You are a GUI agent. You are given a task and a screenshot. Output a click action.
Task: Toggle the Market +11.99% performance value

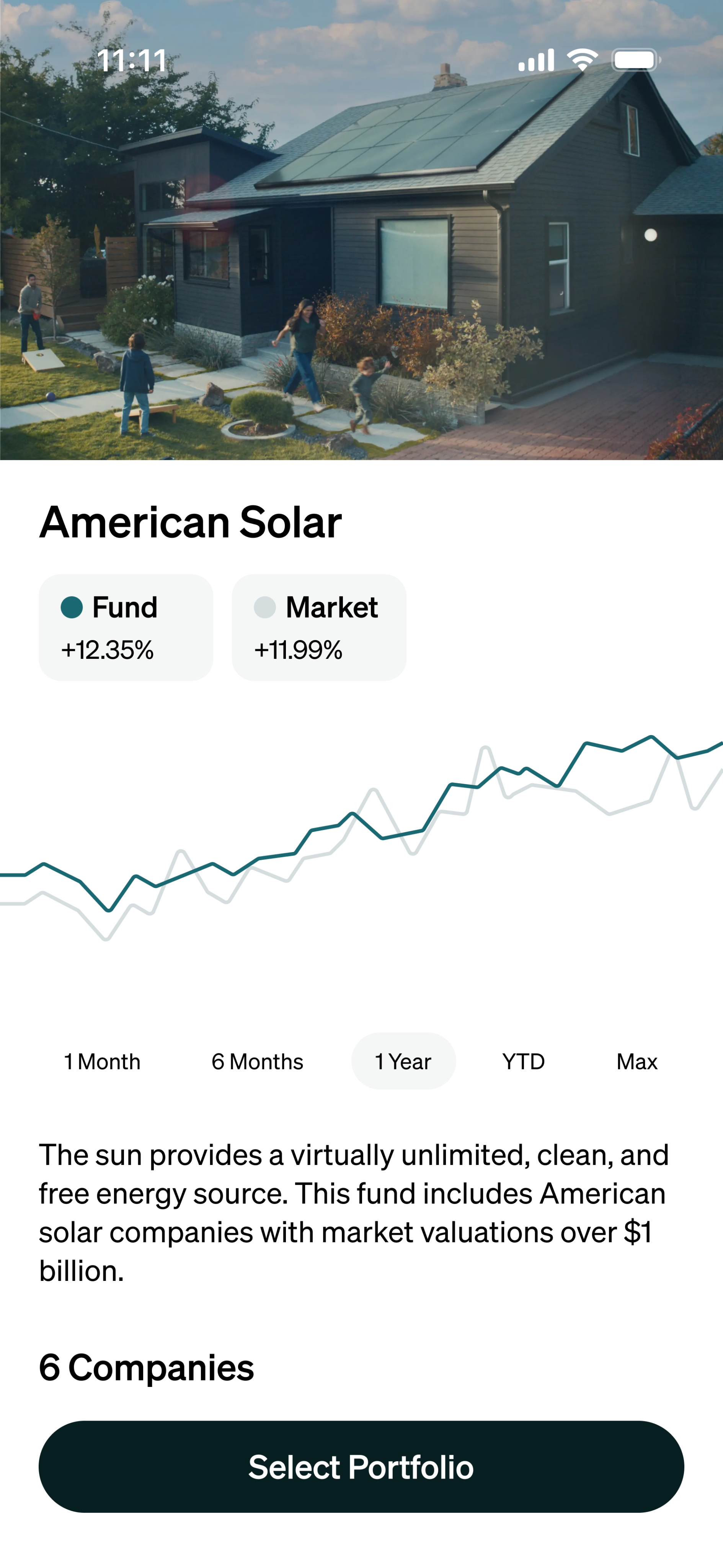298,650
